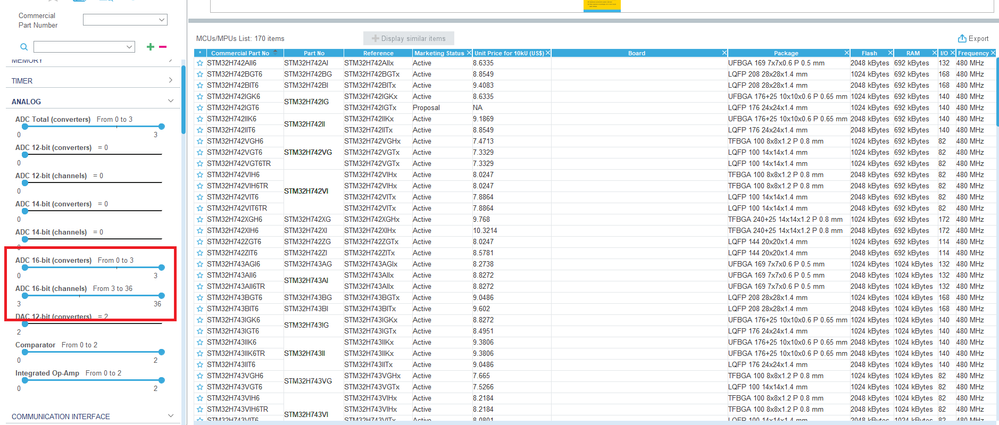The image size is (999, 425).
Task: Collapse the ANALOG filter section
Action: tap(170, 101)
